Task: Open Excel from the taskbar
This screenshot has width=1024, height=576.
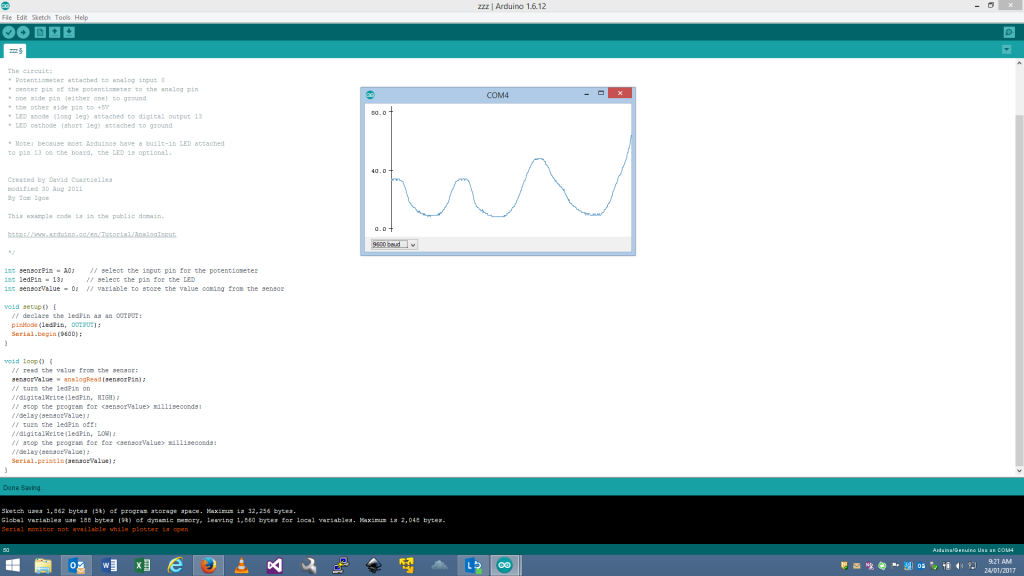Action: point(142,566)
